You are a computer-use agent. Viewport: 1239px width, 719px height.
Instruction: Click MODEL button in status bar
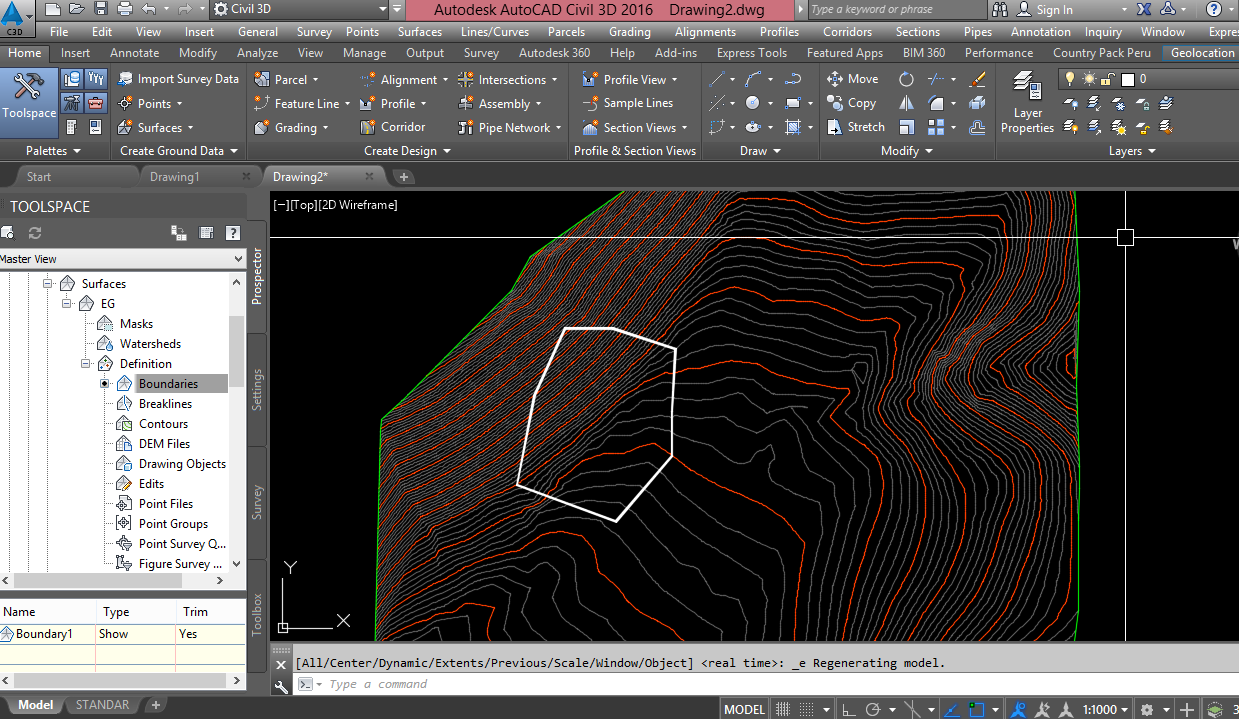pyautogui.click(x=744, y=709)
